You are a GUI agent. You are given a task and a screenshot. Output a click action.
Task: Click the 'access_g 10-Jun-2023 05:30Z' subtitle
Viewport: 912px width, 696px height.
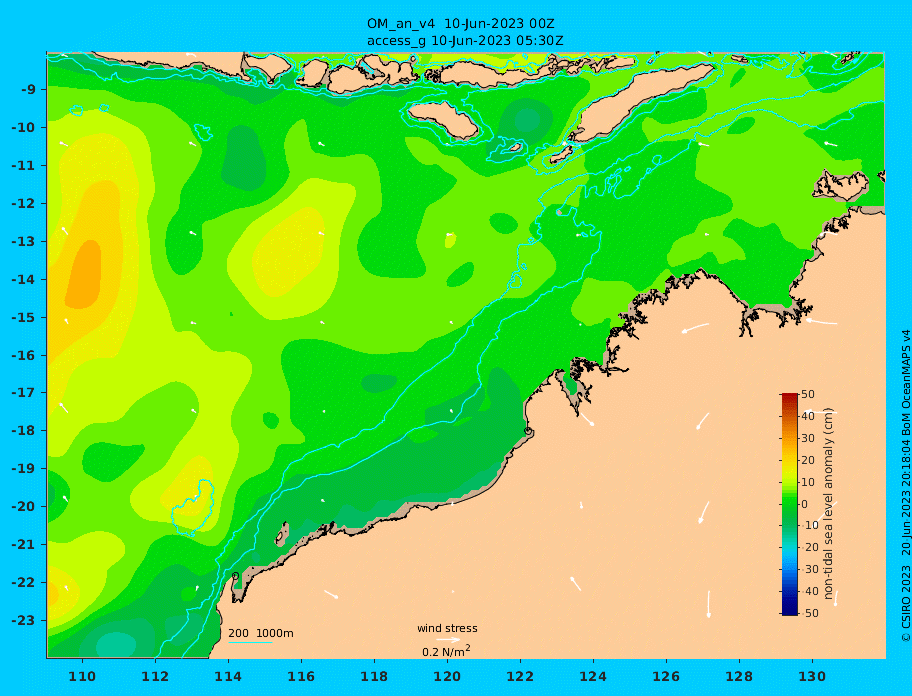pyautogui.click(x=465, y=41)
